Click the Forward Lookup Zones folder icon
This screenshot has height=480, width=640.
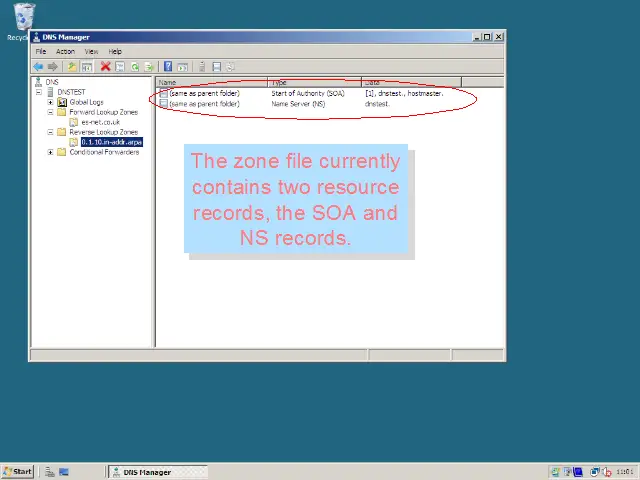(x=62, y=112)
